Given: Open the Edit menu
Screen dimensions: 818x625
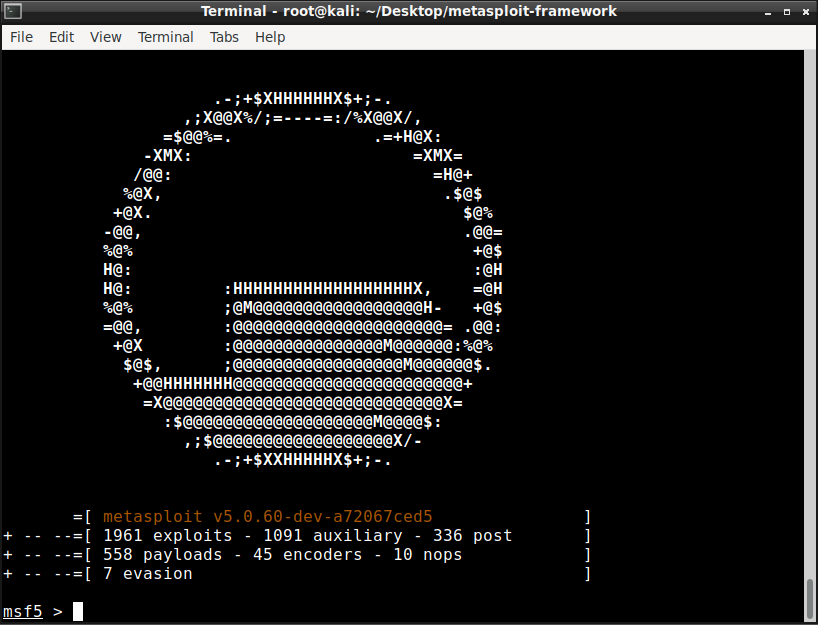Looking at the screenshot, I should (62, 37).
